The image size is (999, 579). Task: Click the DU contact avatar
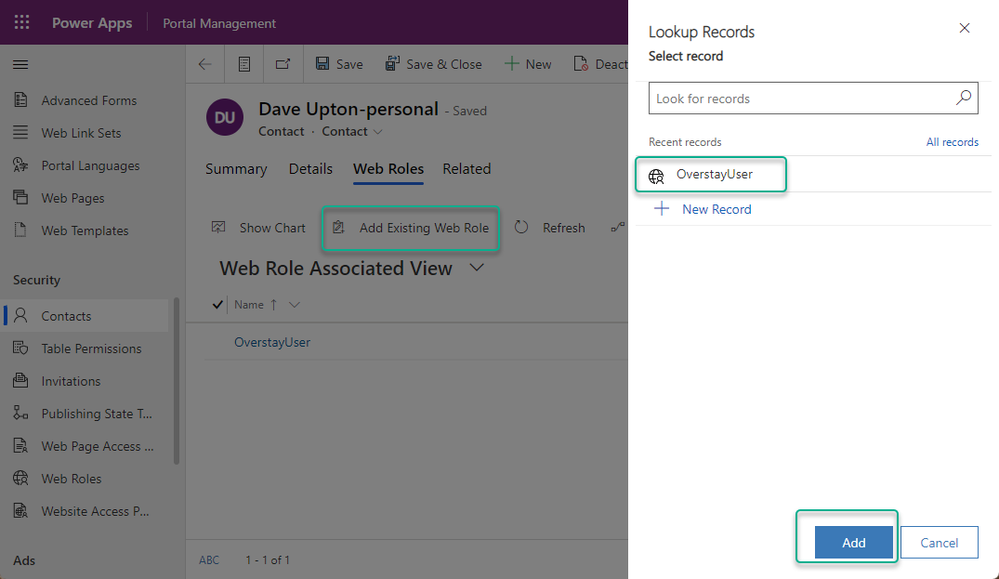click(x=225, y=117)
